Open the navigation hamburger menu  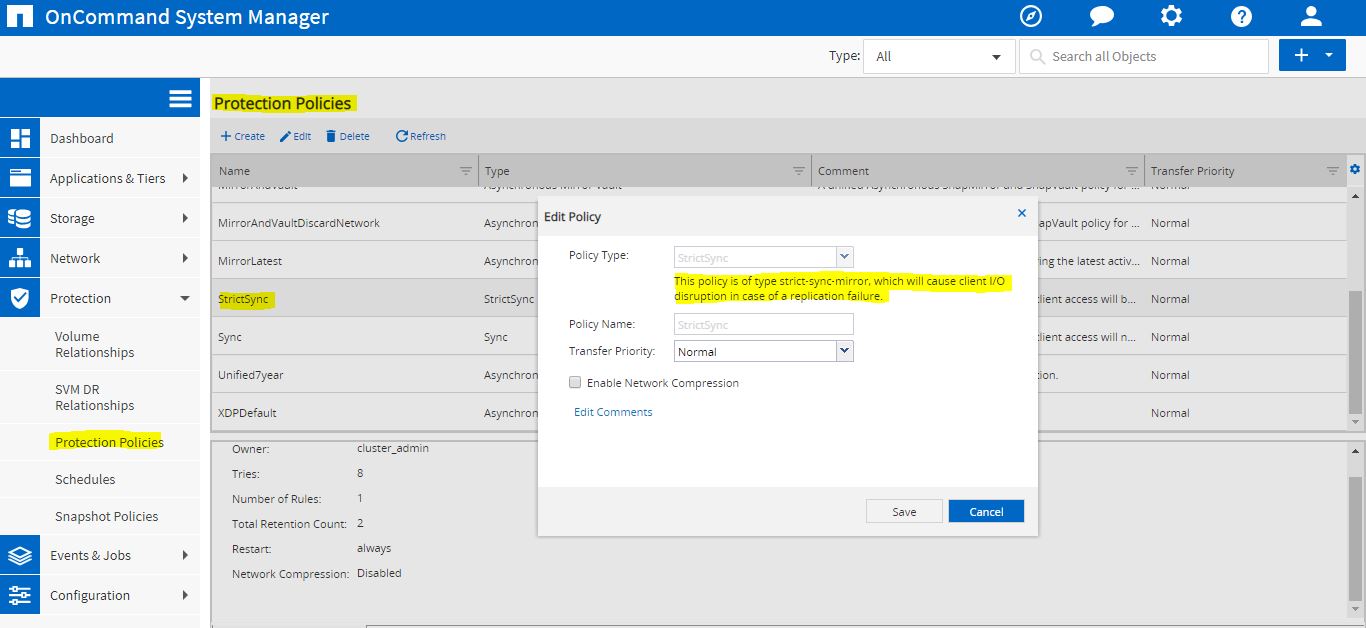(180, 98)
